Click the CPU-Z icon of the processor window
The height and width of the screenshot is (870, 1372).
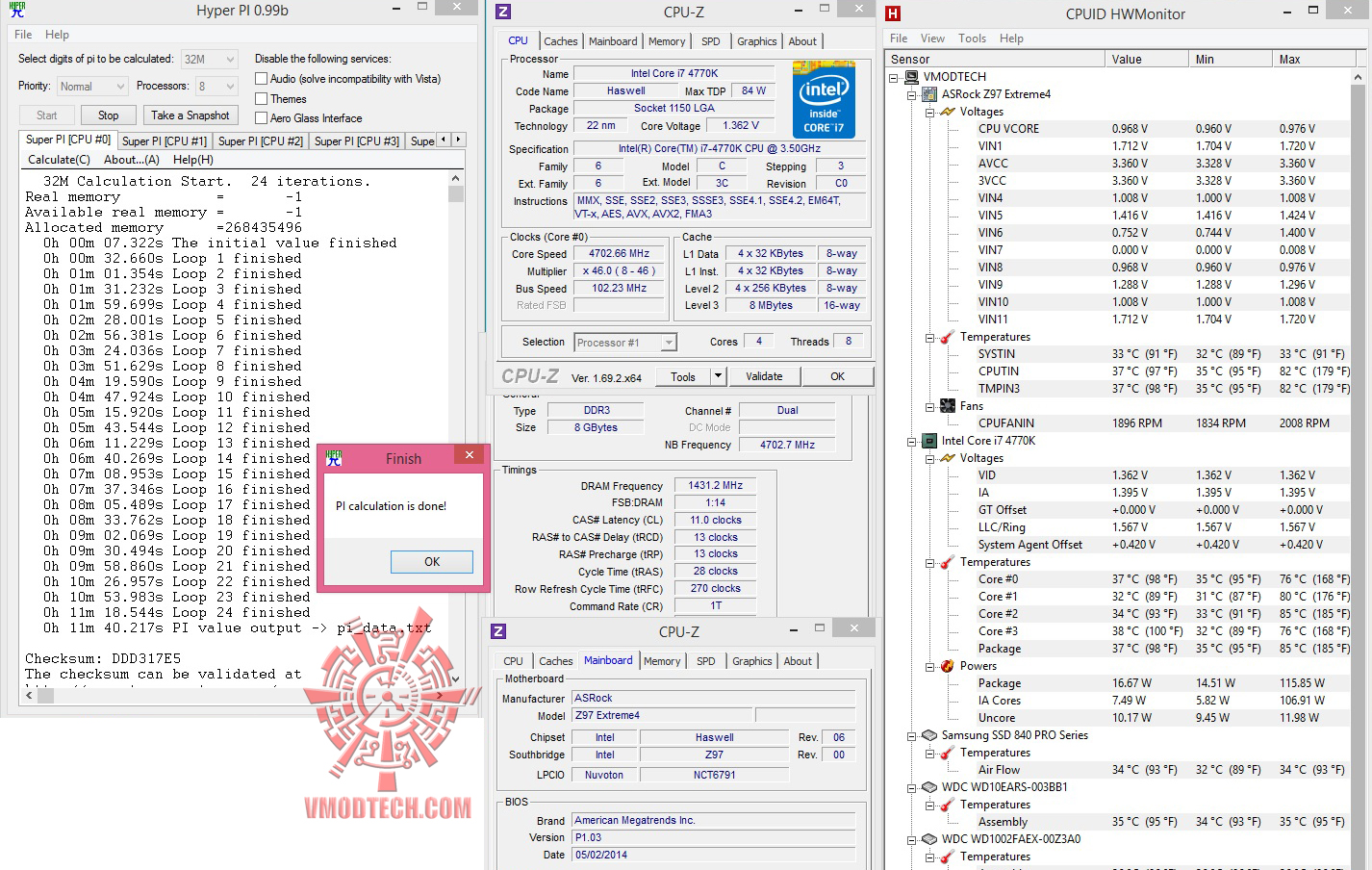[x=502, y=12]
